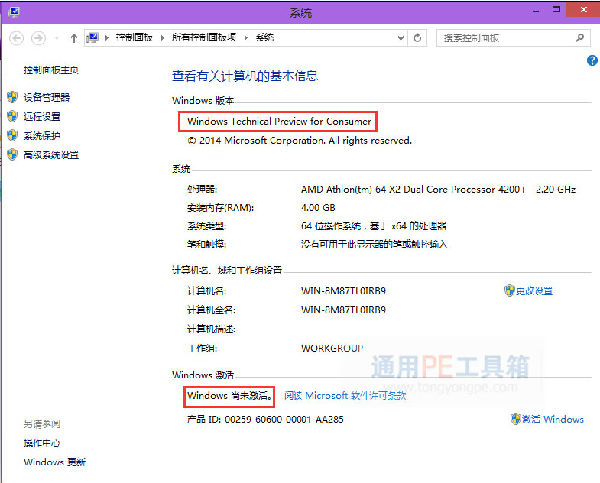Select full computer name value beside 计算机全名

pyautogui.click(x=343, y=310)
